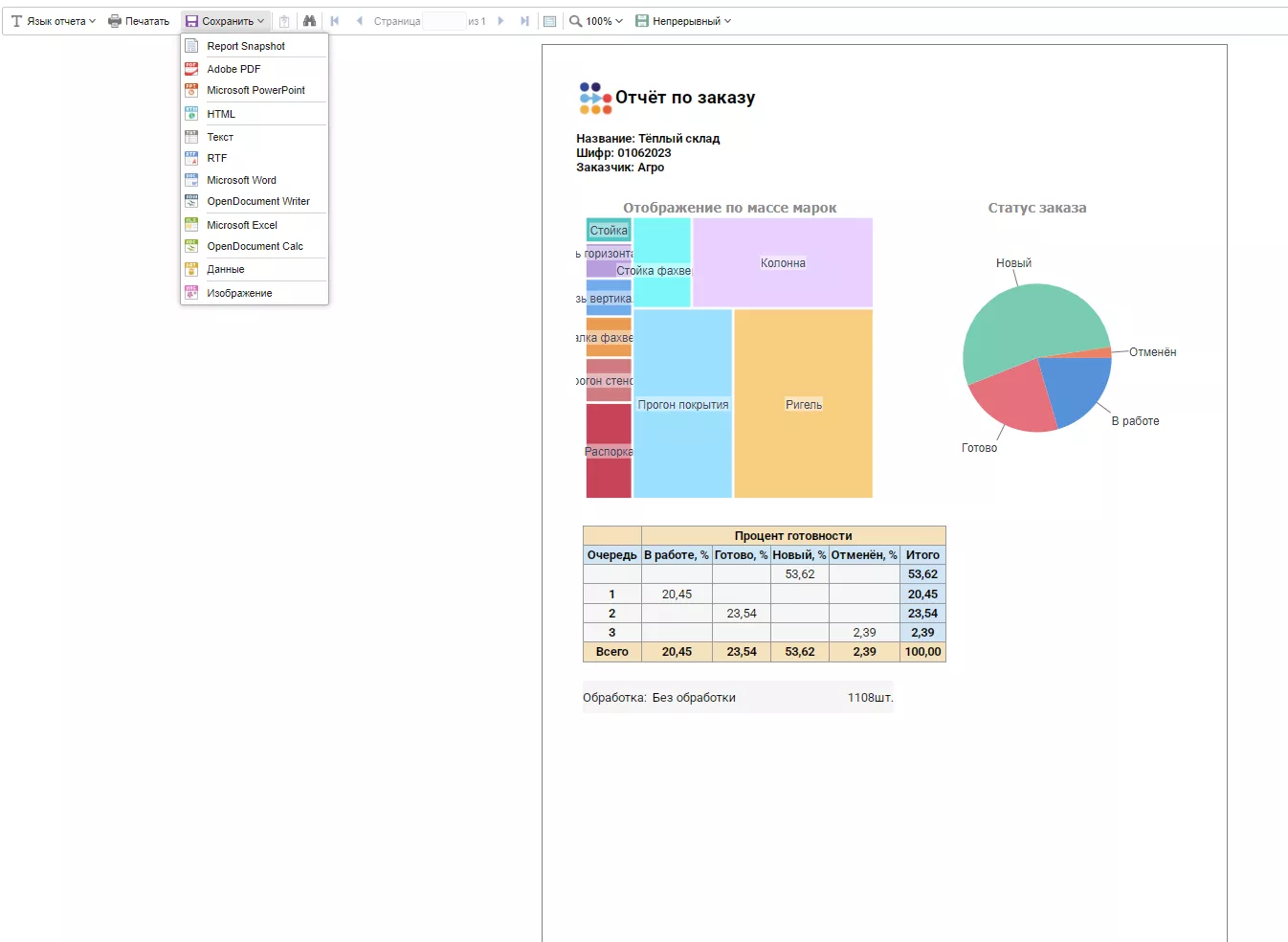Export report as Microsoft Word
This screenshot has height=942, width=1288.
(x=241, y=180)
